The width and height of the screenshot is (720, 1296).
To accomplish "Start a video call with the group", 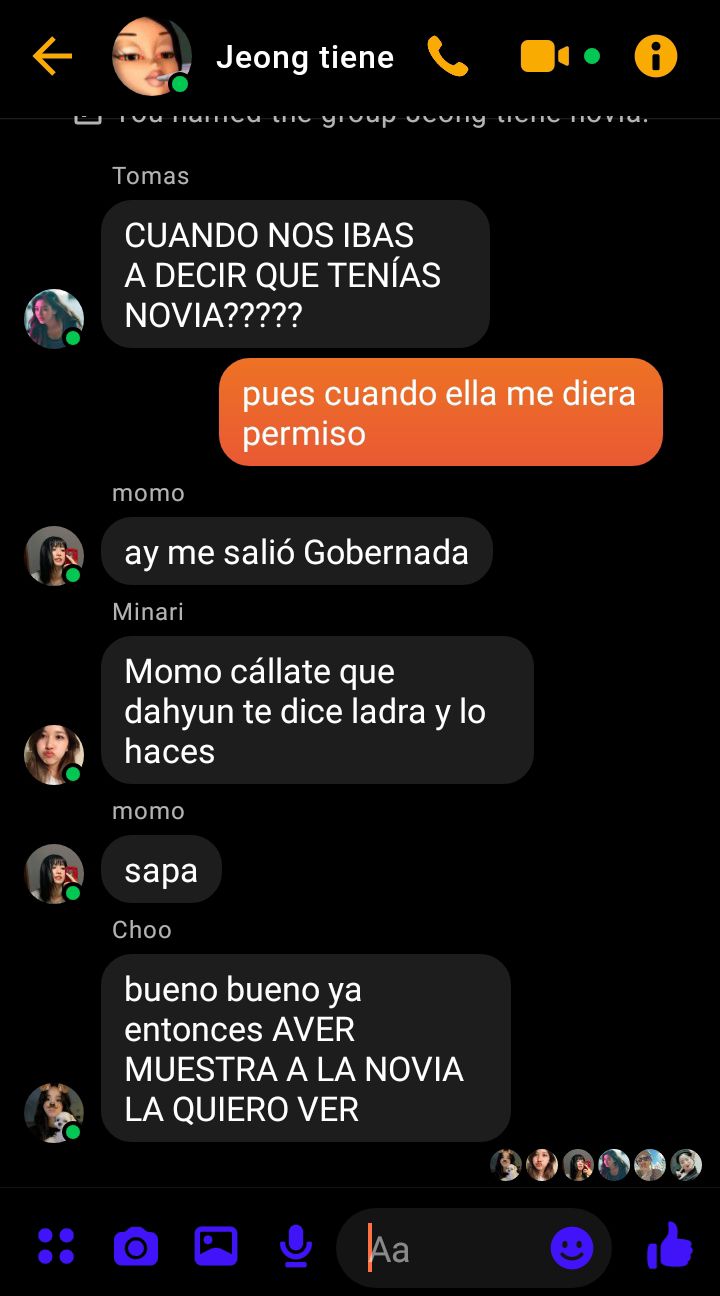I will 545,56.
